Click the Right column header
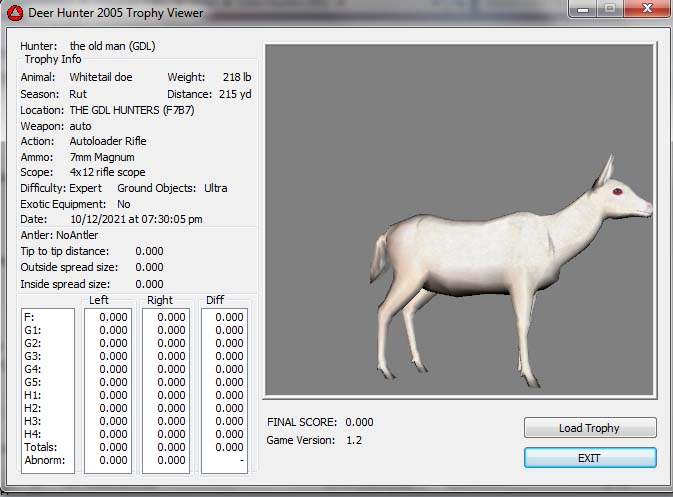 (x=159, y=300)
